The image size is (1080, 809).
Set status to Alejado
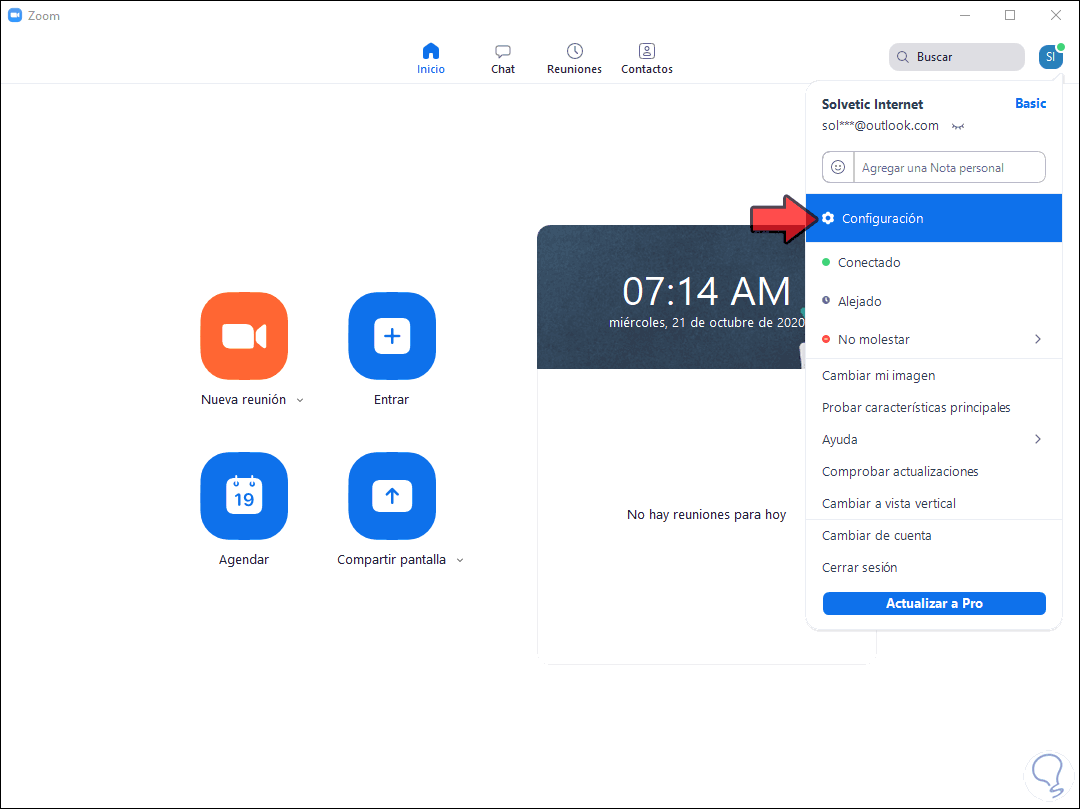coord(933,301)
